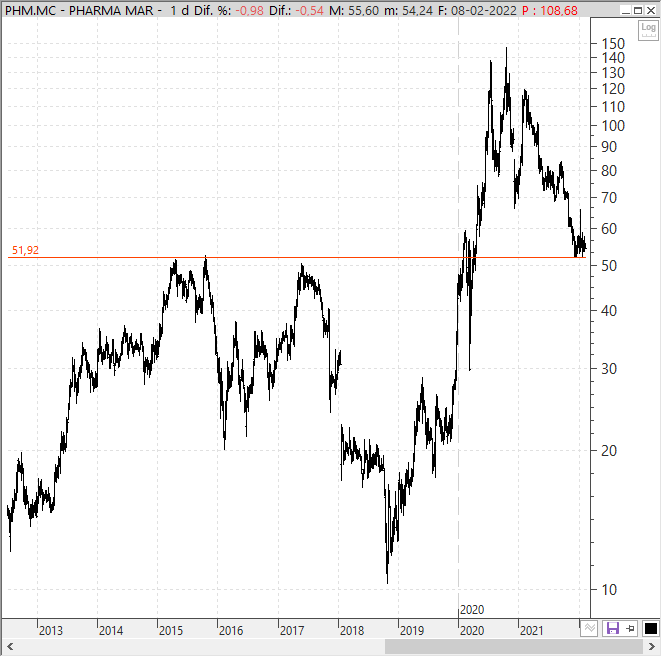Click the 60 price axis label
The width and height of the screenshot is (662, 657).
(x=609, y=228)
